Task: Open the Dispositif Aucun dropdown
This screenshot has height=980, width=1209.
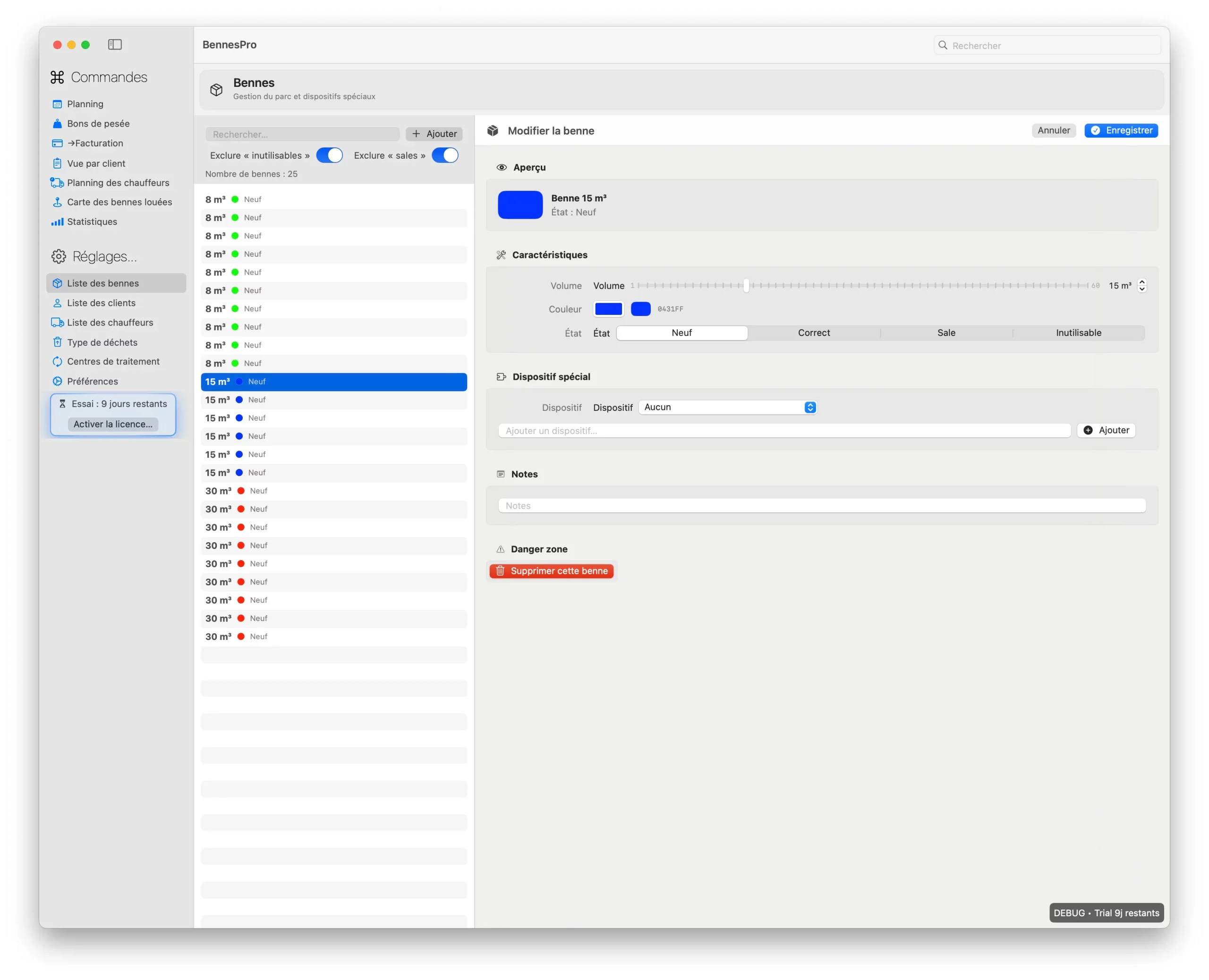Action: pyautogui.click(x=728, y=408)
